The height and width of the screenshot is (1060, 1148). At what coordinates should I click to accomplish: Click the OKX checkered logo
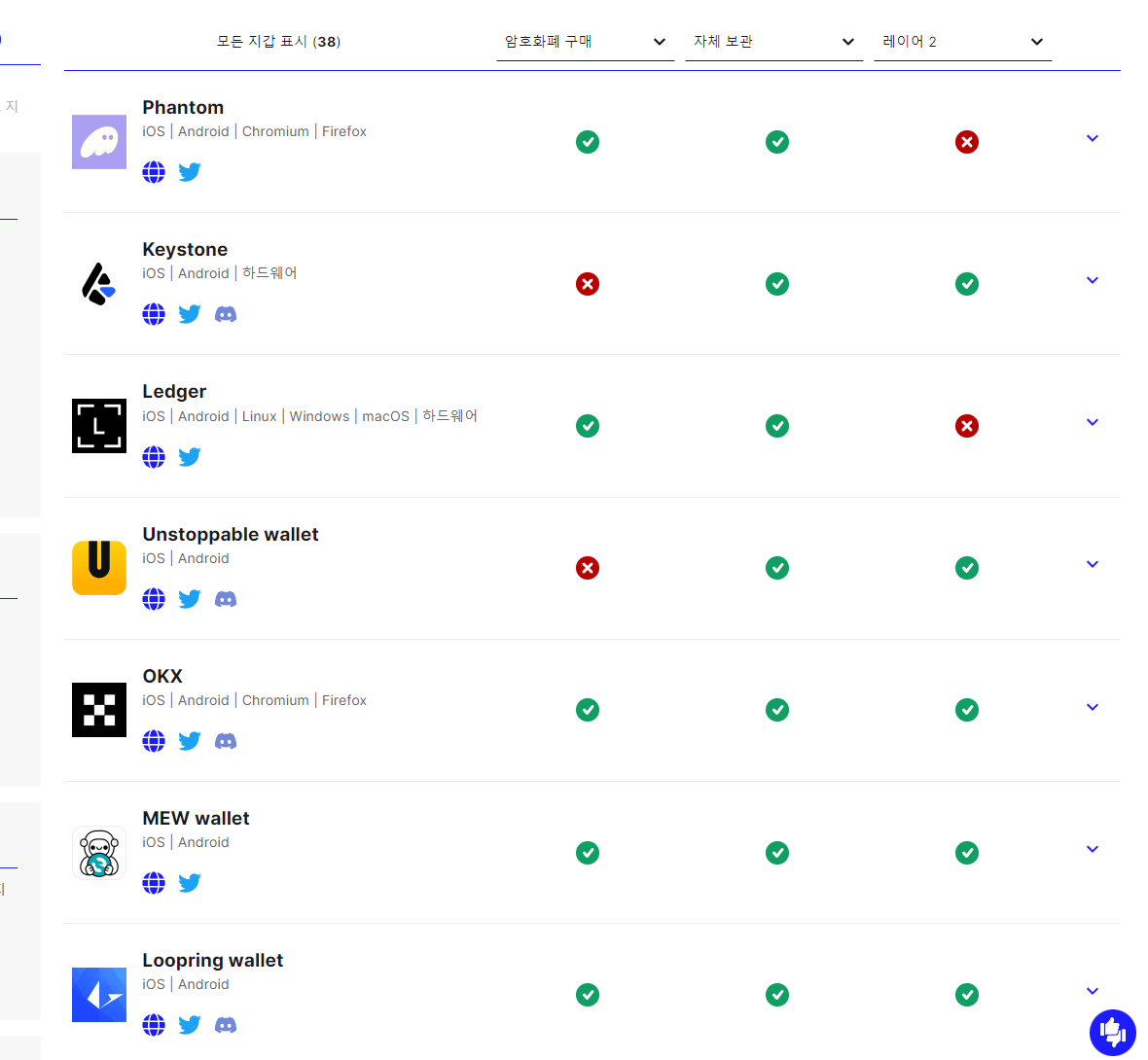(x=99, y=710)
